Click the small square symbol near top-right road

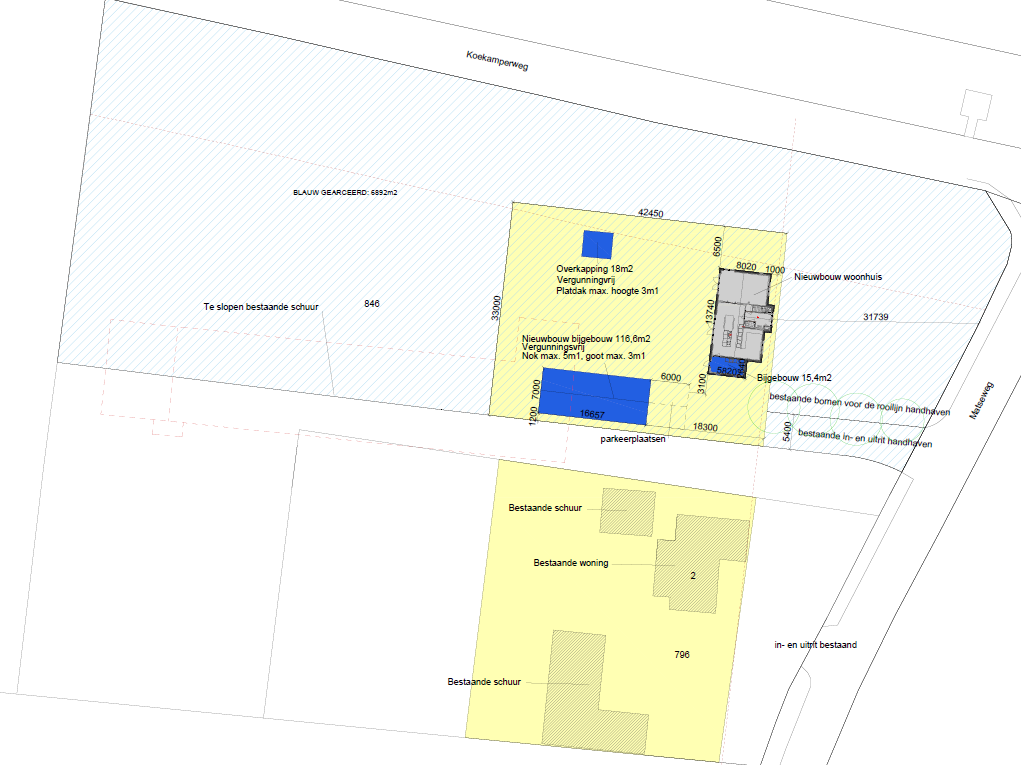pyautogui.click(x=974, y=103)
